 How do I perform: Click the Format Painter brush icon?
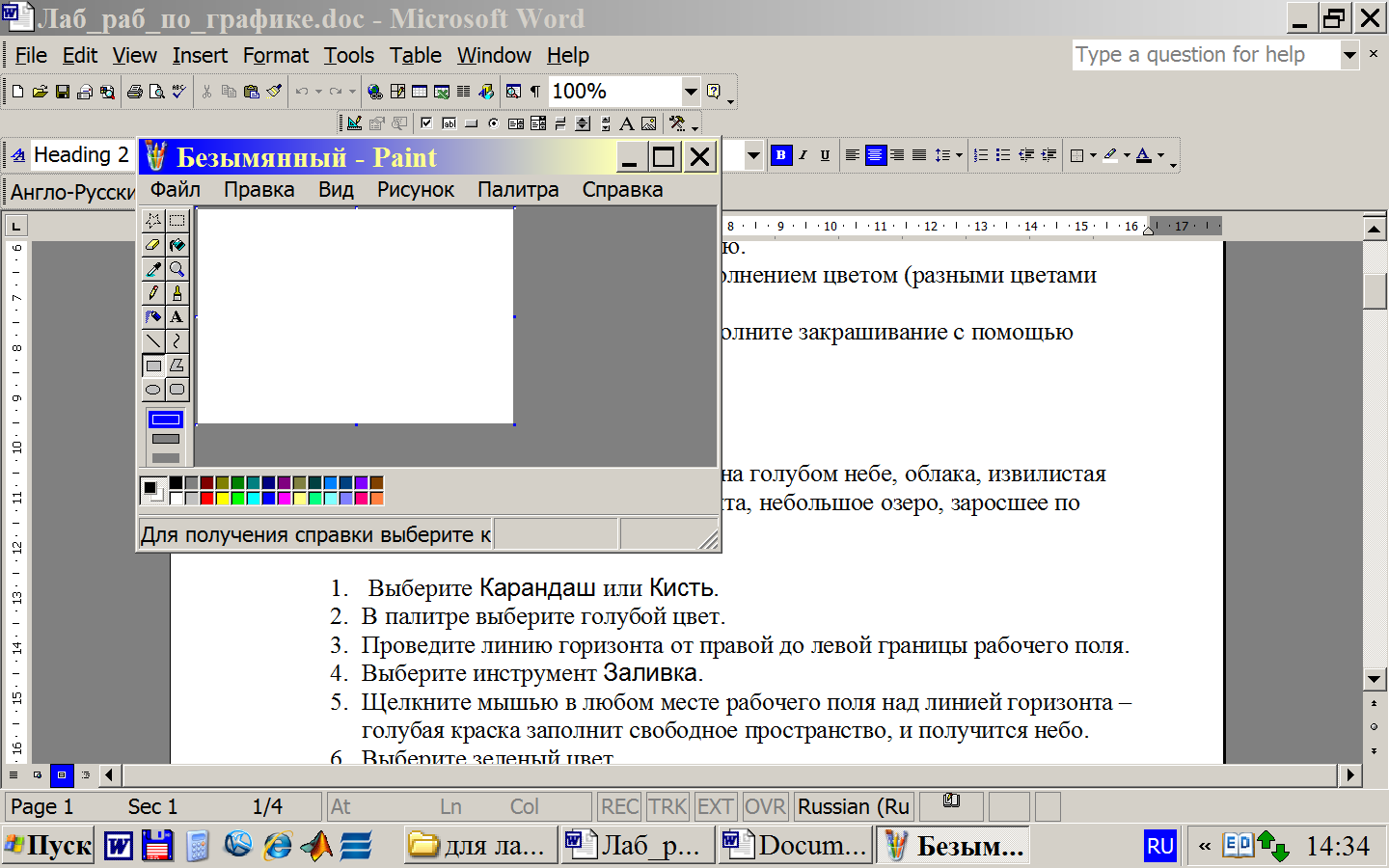pos(275,92)
